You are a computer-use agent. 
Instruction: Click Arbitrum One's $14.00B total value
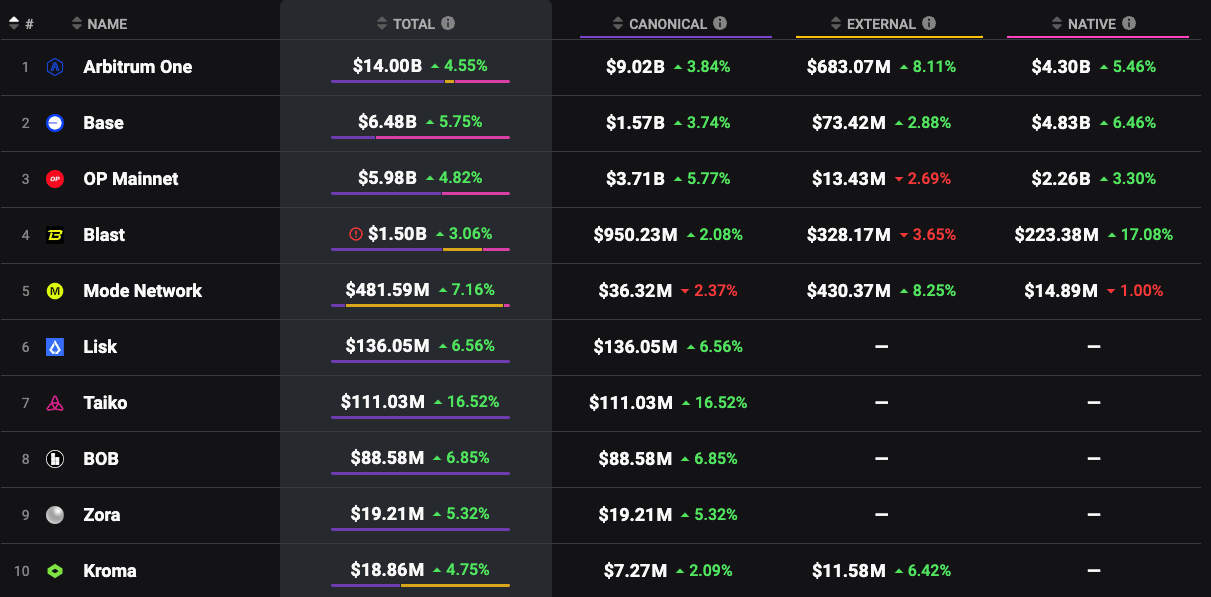[387, 66]
